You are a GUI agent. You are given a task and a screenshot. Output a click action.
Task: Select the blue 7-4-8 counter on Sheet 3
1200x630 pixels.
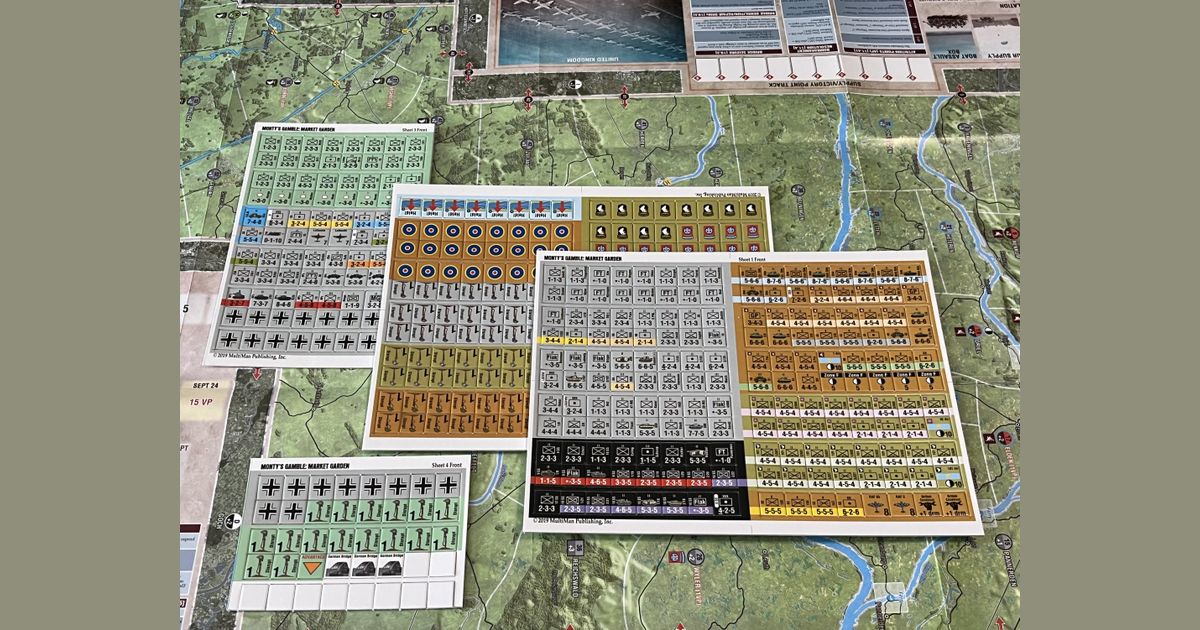[x=250, y=220]
